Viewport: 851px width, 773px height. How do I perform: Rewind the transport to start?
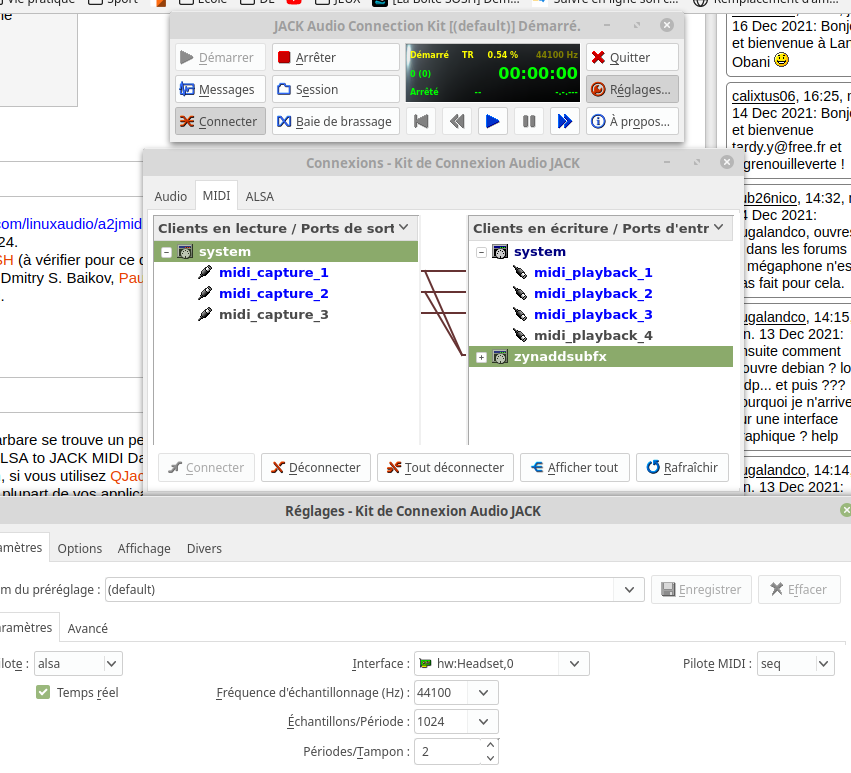pyautogui.click(x=421, y=121)
